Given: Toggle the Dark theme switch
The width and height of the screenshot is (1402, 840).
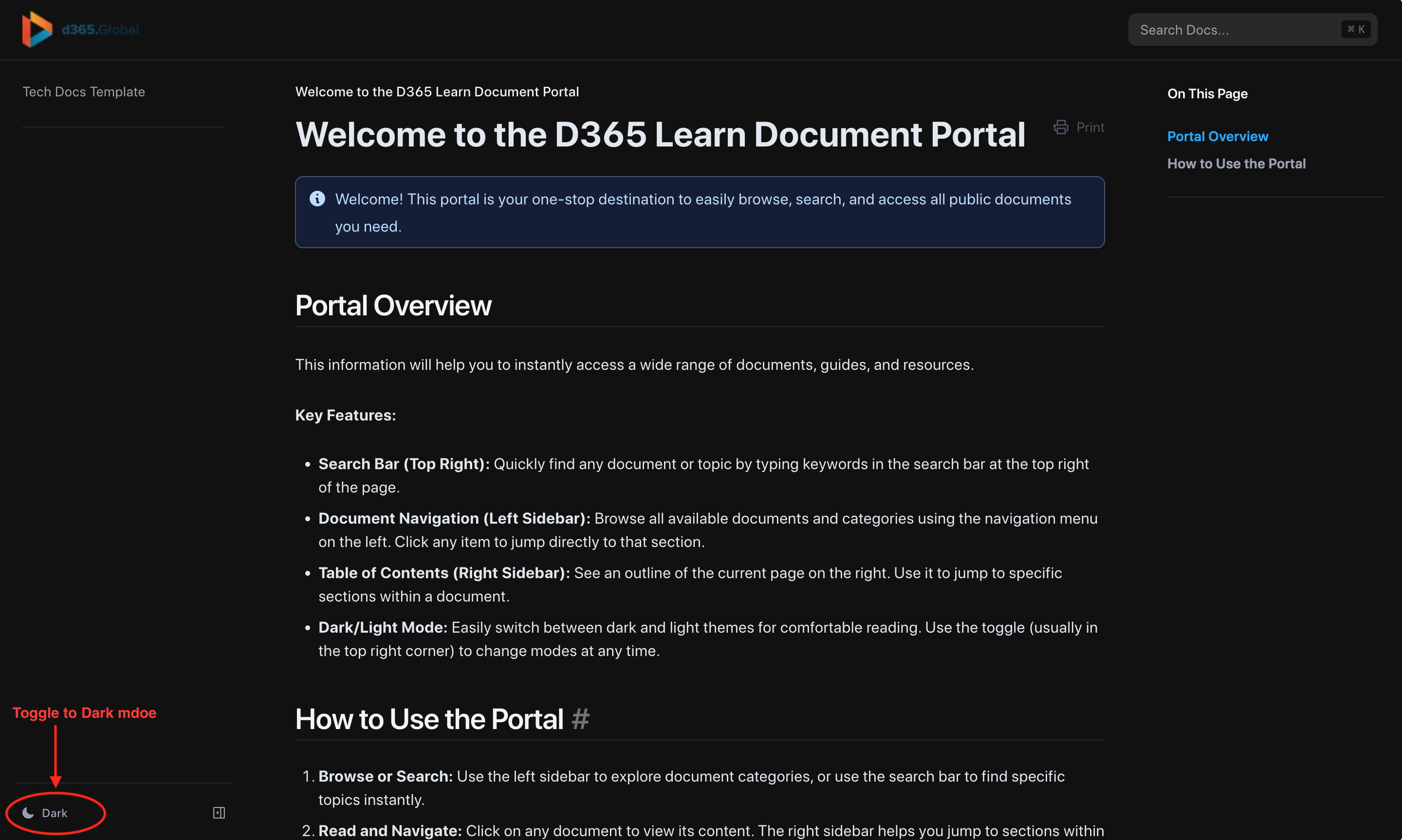Looking at the screenshot, I should click(x=45, y=813).
